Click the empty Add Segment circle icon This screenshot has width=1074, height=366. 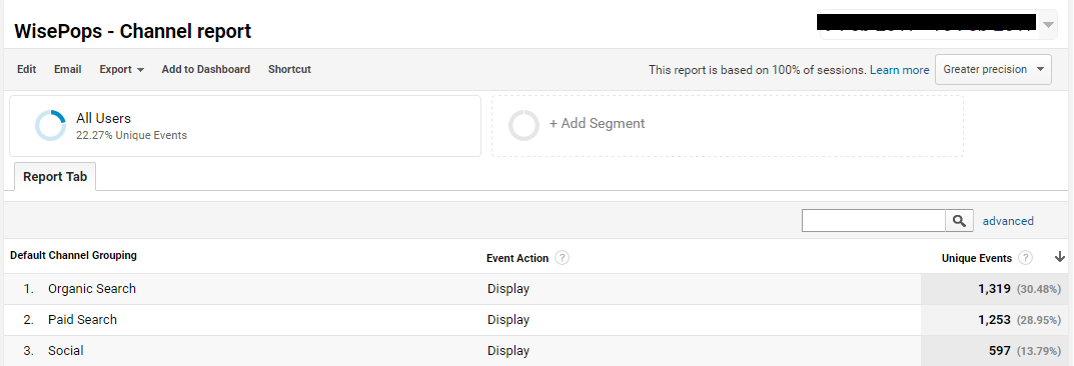point(524,125)
